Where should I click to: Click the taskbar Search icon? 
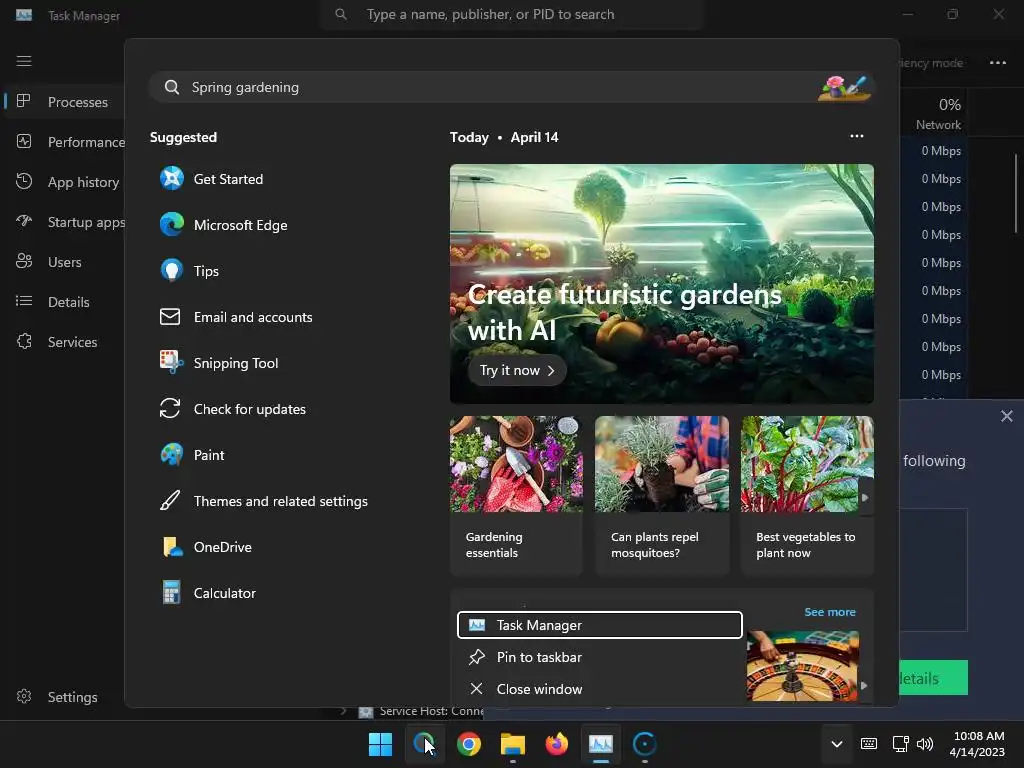[x=424, y=744]
